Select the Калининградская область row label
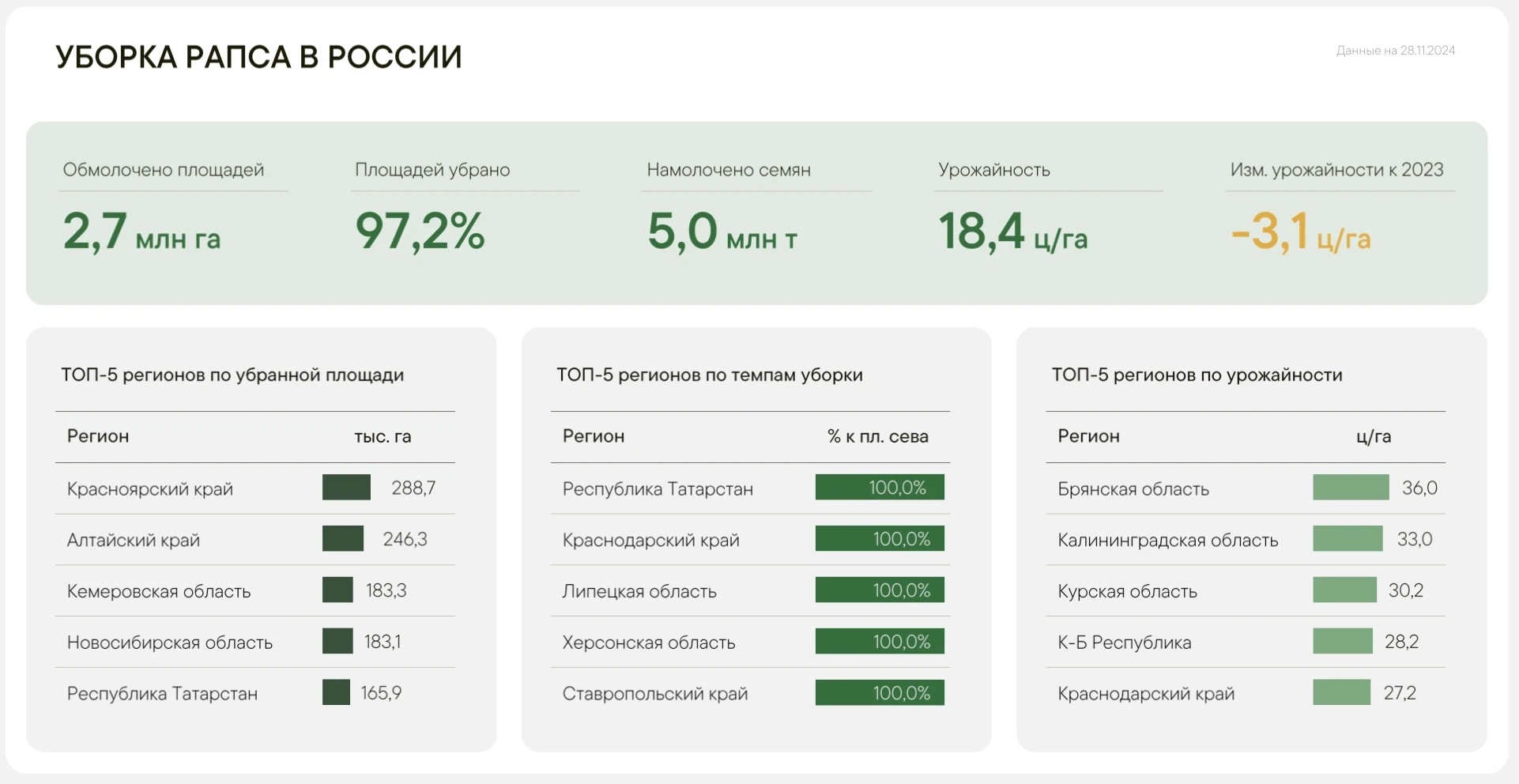Image resolution: width=1519 pixels, height=784 pixels. 1167,540
